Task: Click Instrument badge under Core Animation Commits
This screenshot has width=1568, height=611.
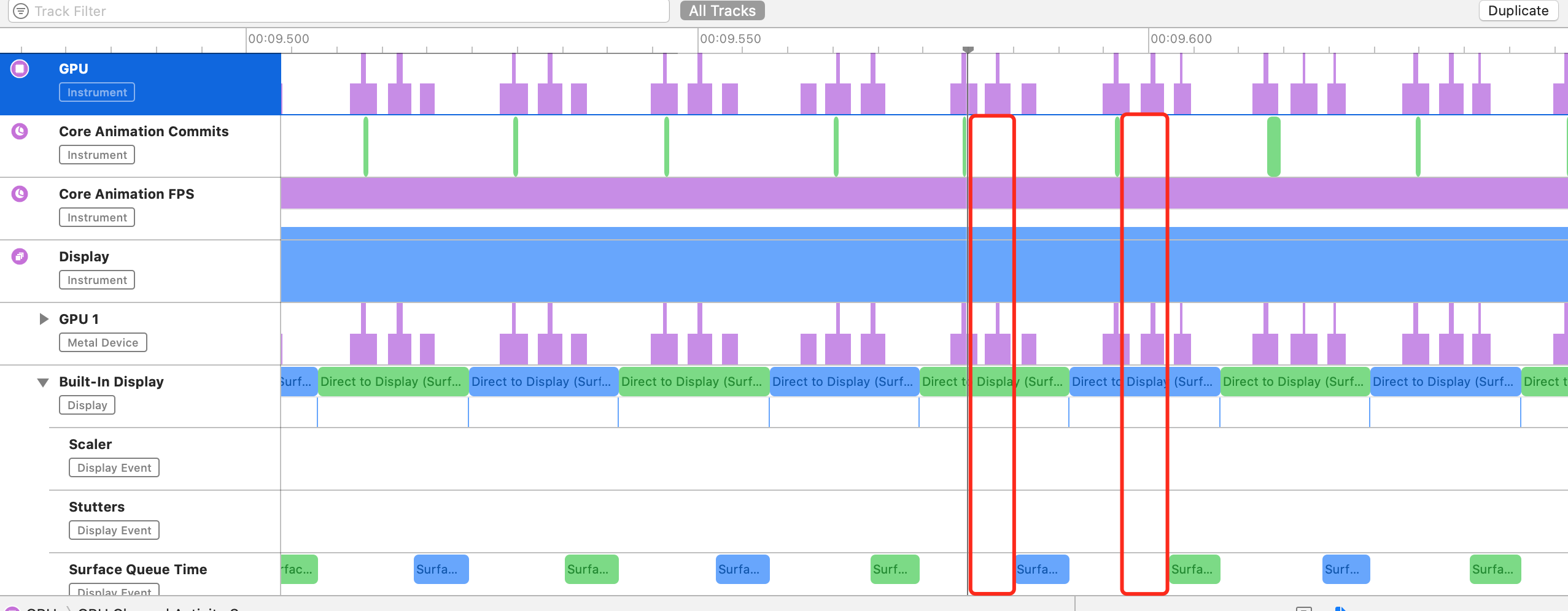Action: 97,155
